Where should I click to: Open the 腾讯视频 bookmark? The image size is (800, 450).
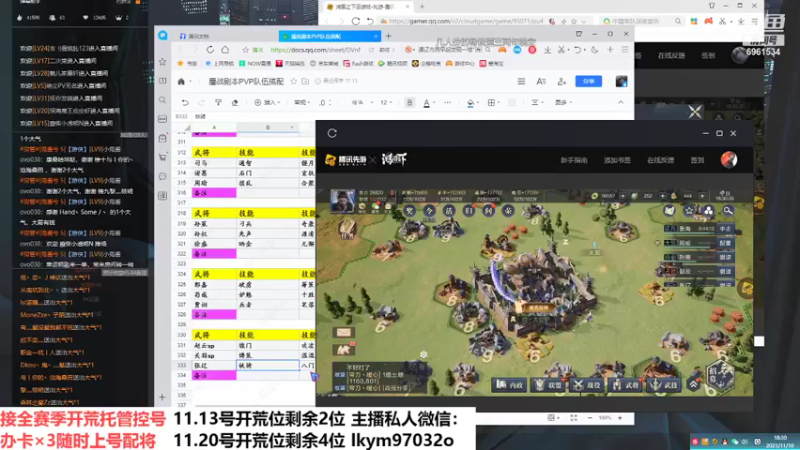click(x=393, y=64)
